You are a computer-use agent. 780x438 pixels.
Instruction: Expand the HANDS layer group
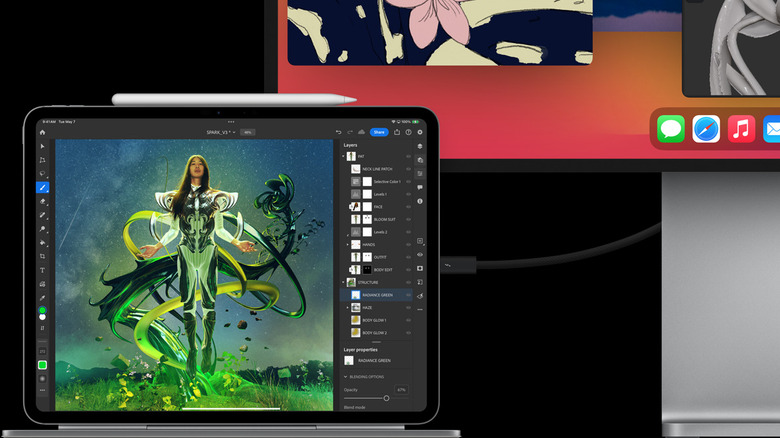tap(347, 245)
